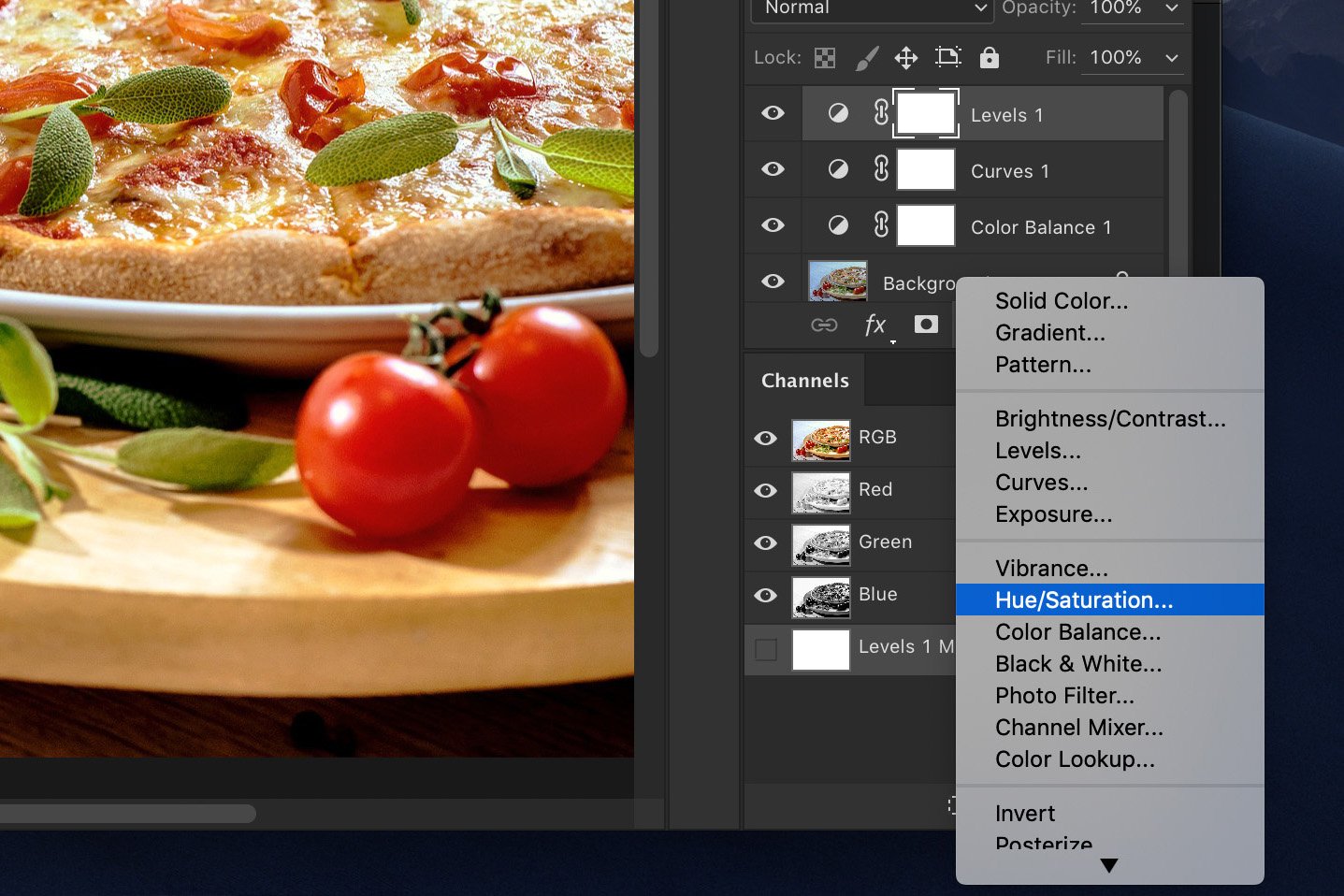Click the Link layers chain icon
The height and width of the screenshot is (896, 1344).
point(824,325)
